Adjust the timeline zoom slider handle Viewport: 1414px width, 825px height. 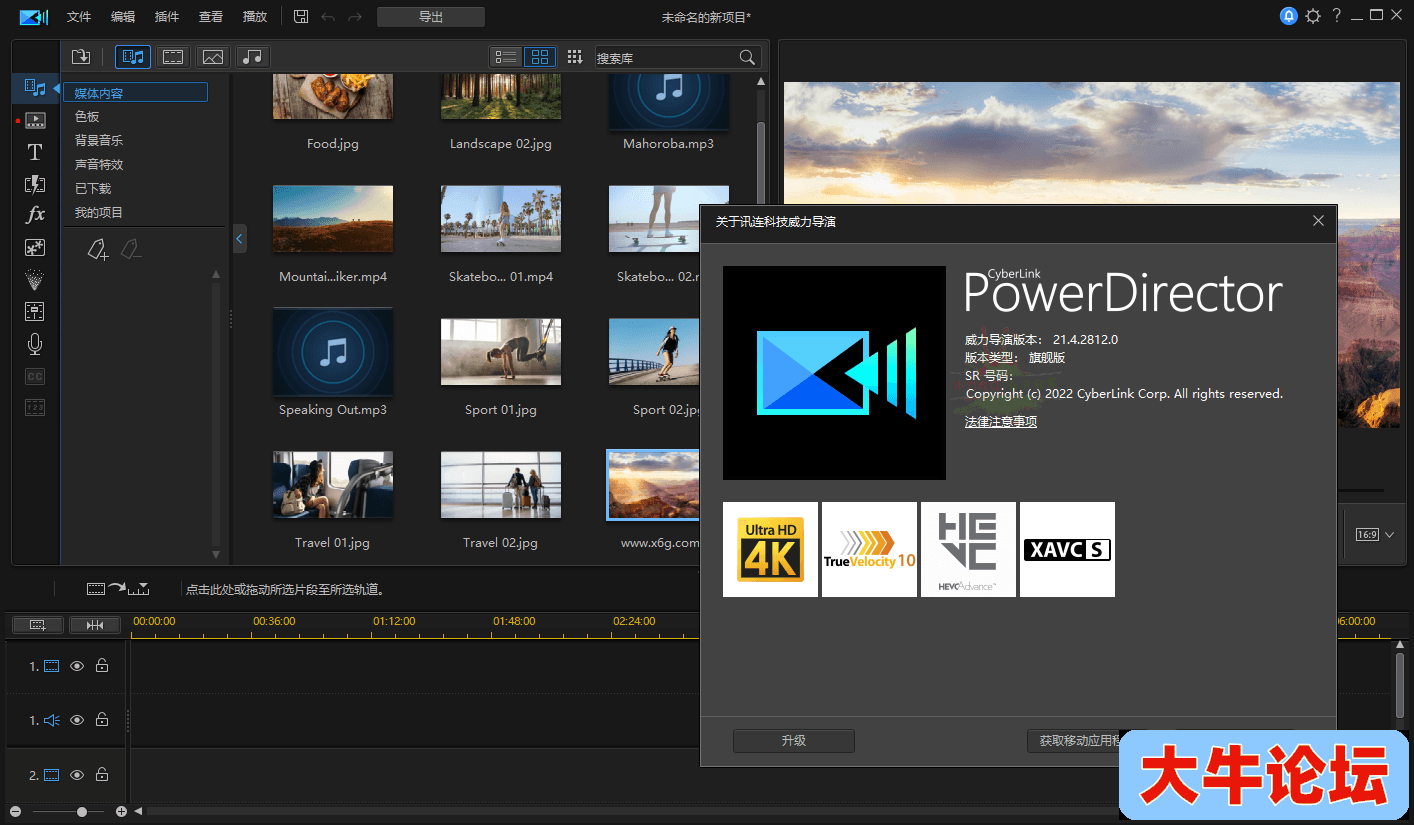point(82,812)
